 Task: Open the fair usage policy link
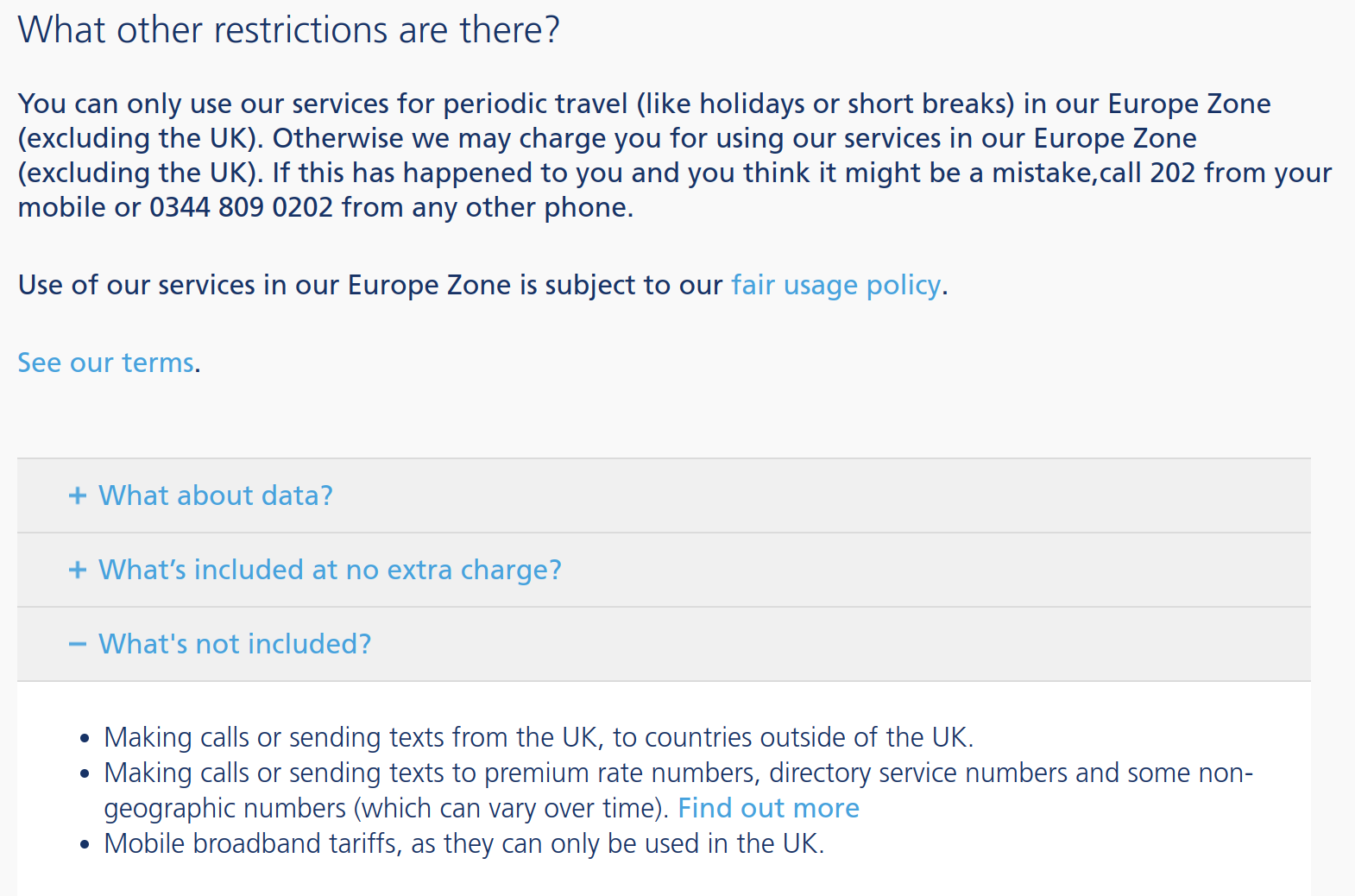(x=835, y=285)
